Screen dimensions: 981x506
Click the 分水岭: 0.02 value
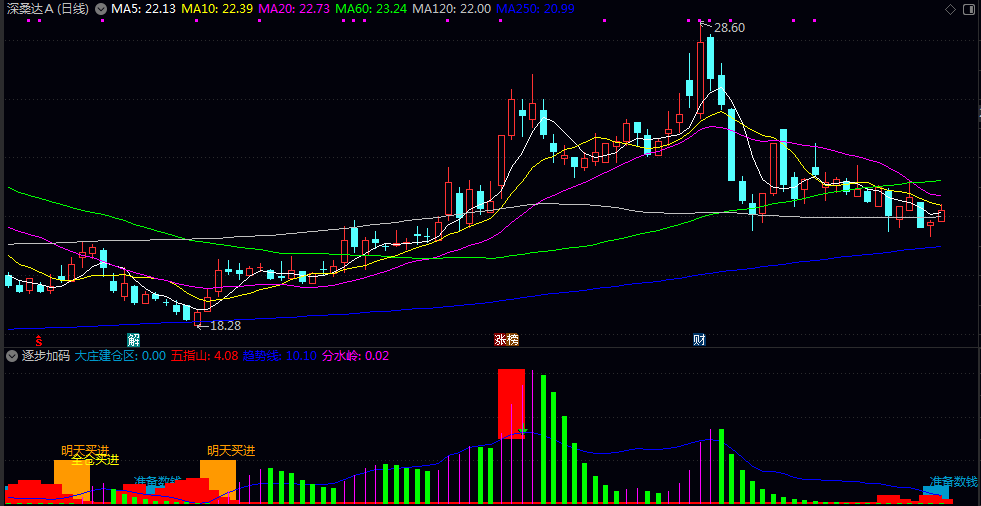[x=355, y=356]
